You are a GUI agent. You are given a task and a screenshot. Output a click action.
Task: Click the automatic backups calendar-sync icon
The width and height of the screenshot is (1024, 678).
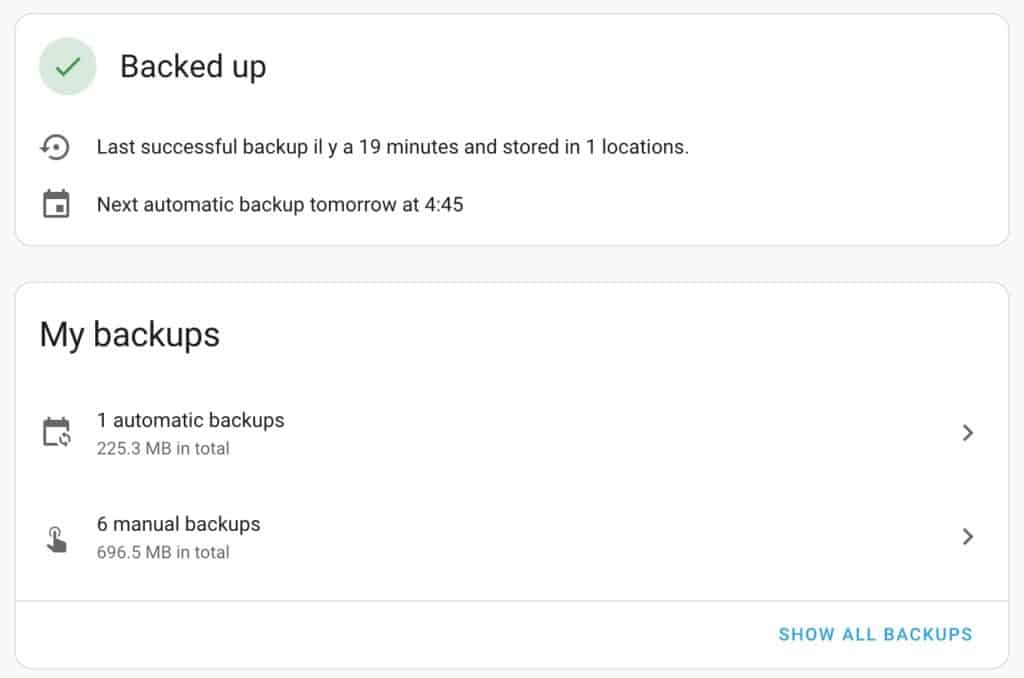tap(57, 432)
